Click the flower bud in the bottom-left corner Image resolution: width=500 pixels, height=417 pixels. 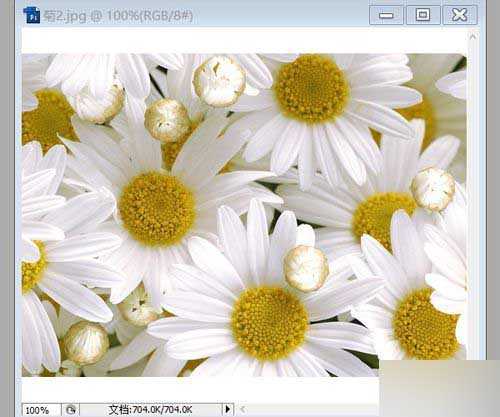coord(87,343)
